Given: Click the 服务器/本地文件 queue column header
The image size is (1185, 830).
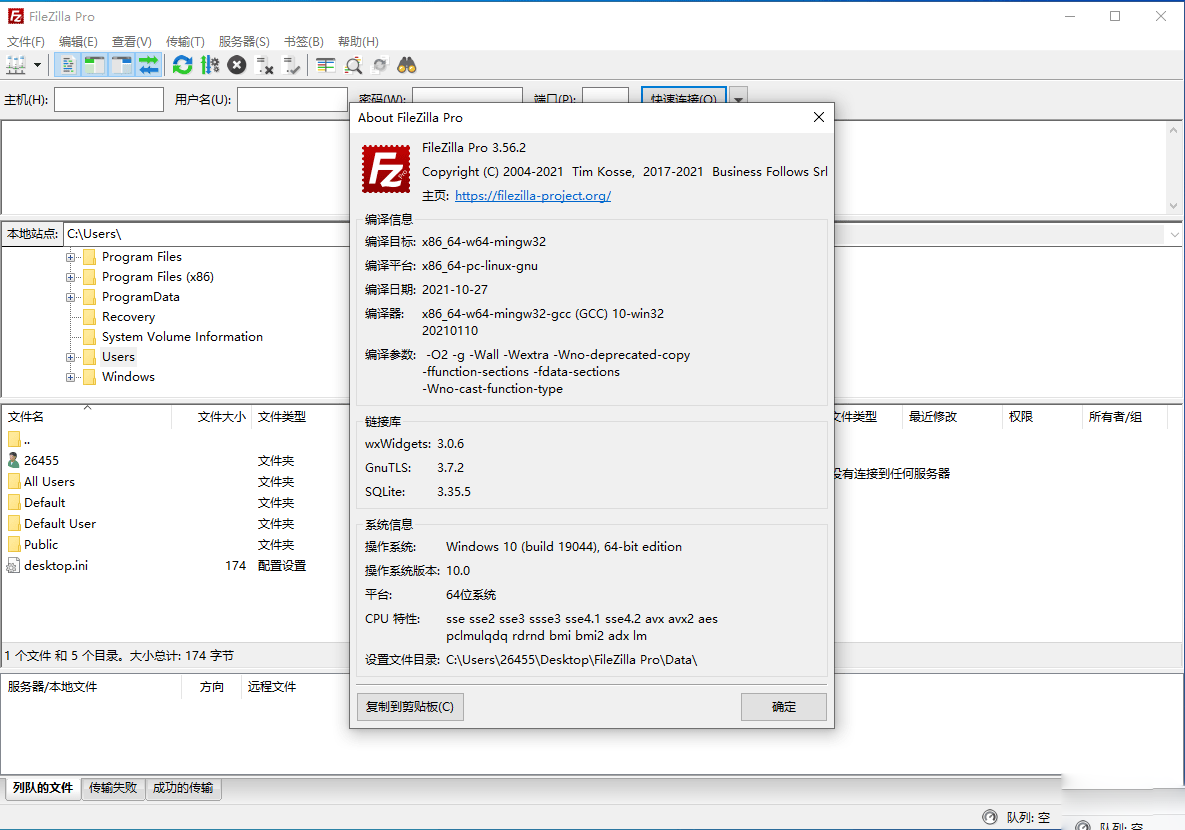Looking at the screenshot, I should point(91,686).
